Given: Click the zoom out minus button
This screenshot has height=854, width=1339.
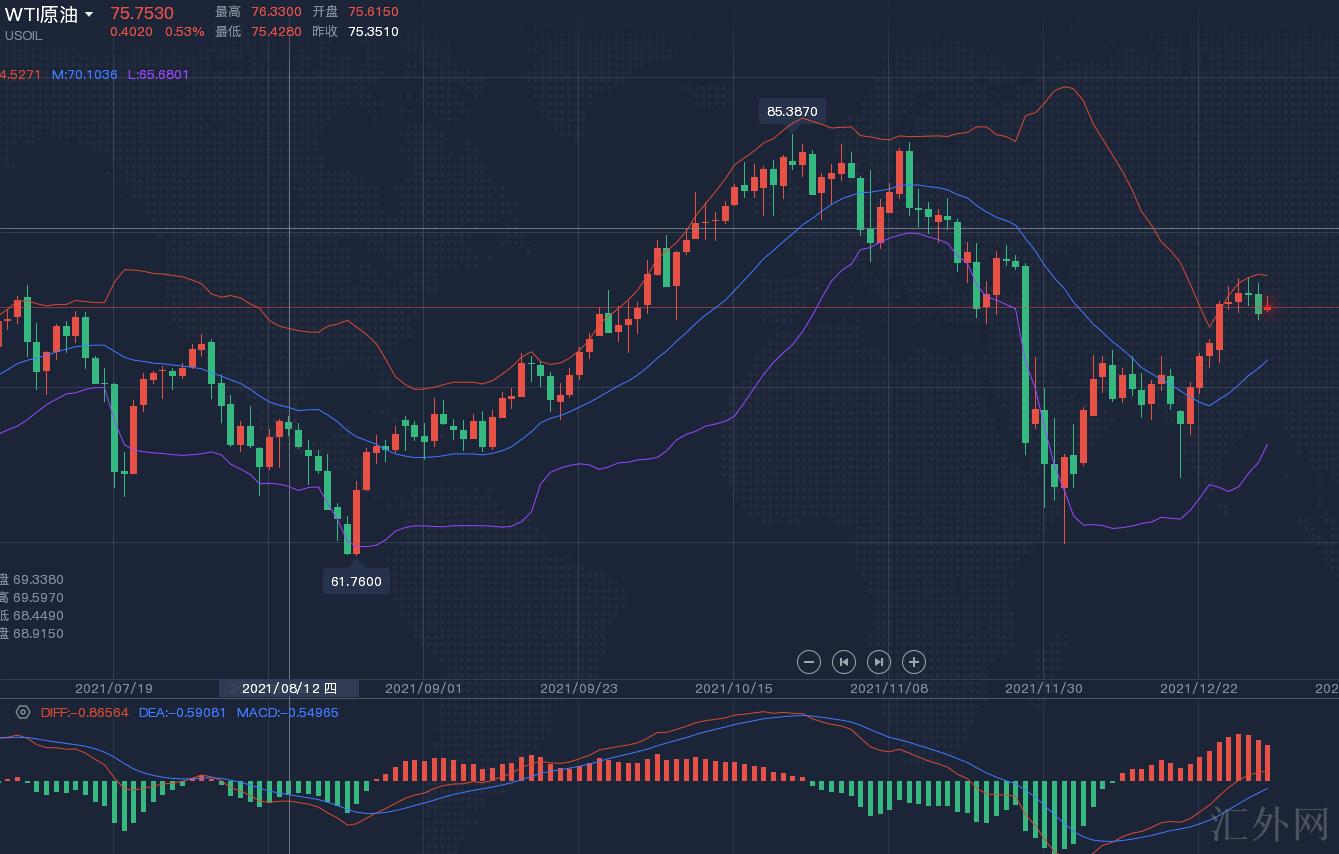Looking at the screenshot, I should click(809, 661).
